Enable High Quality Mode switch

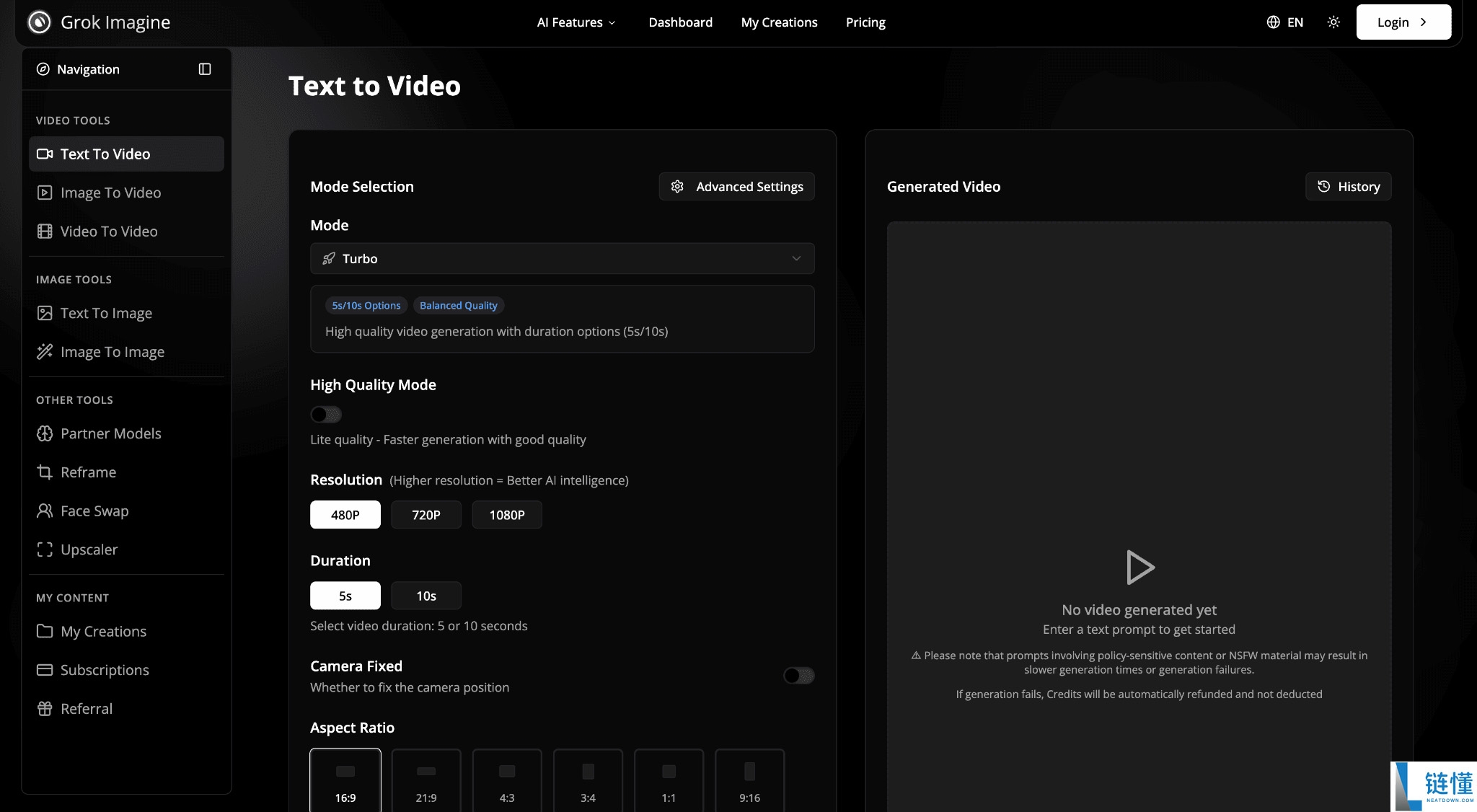click(x=325, y=415)
